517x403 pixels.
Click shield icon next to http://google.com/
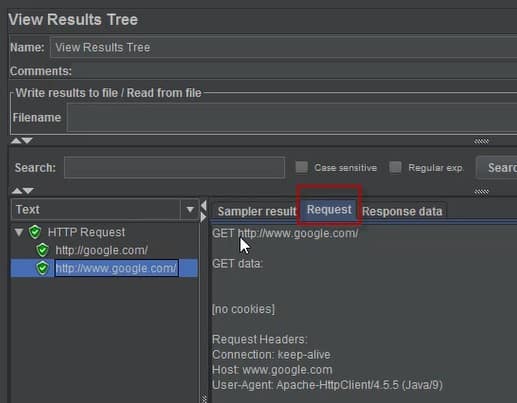(x=42, y=250)
